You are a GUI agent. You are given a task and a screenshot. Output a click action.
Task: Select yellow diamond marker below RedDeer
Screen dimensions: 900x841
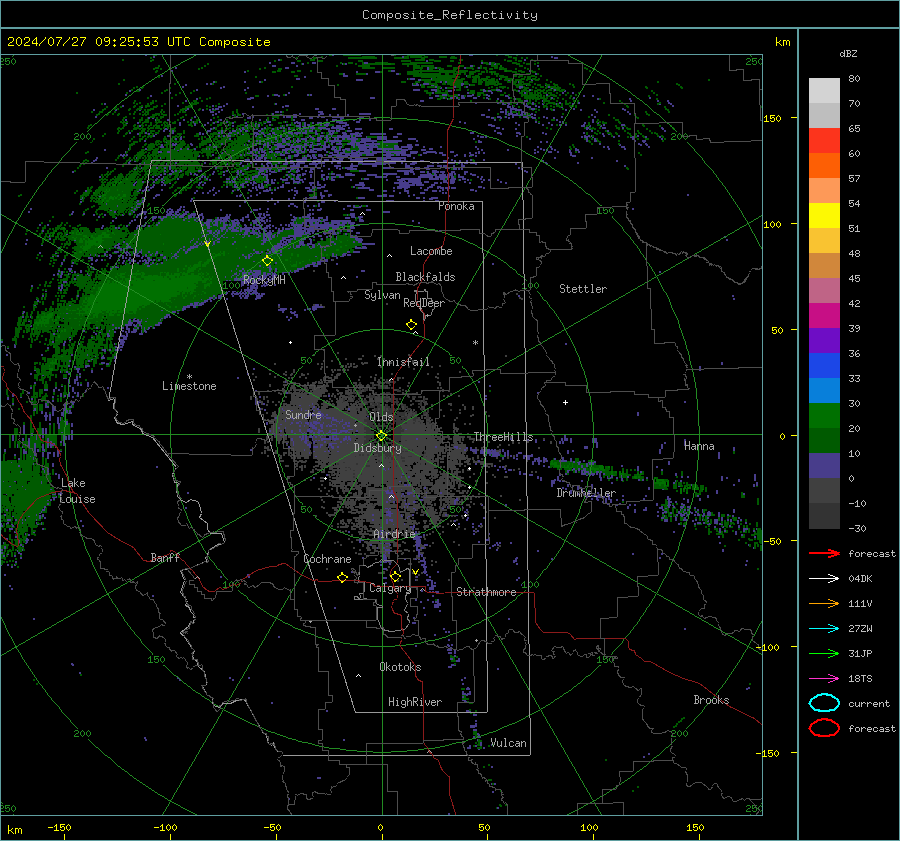pos(412,325)
